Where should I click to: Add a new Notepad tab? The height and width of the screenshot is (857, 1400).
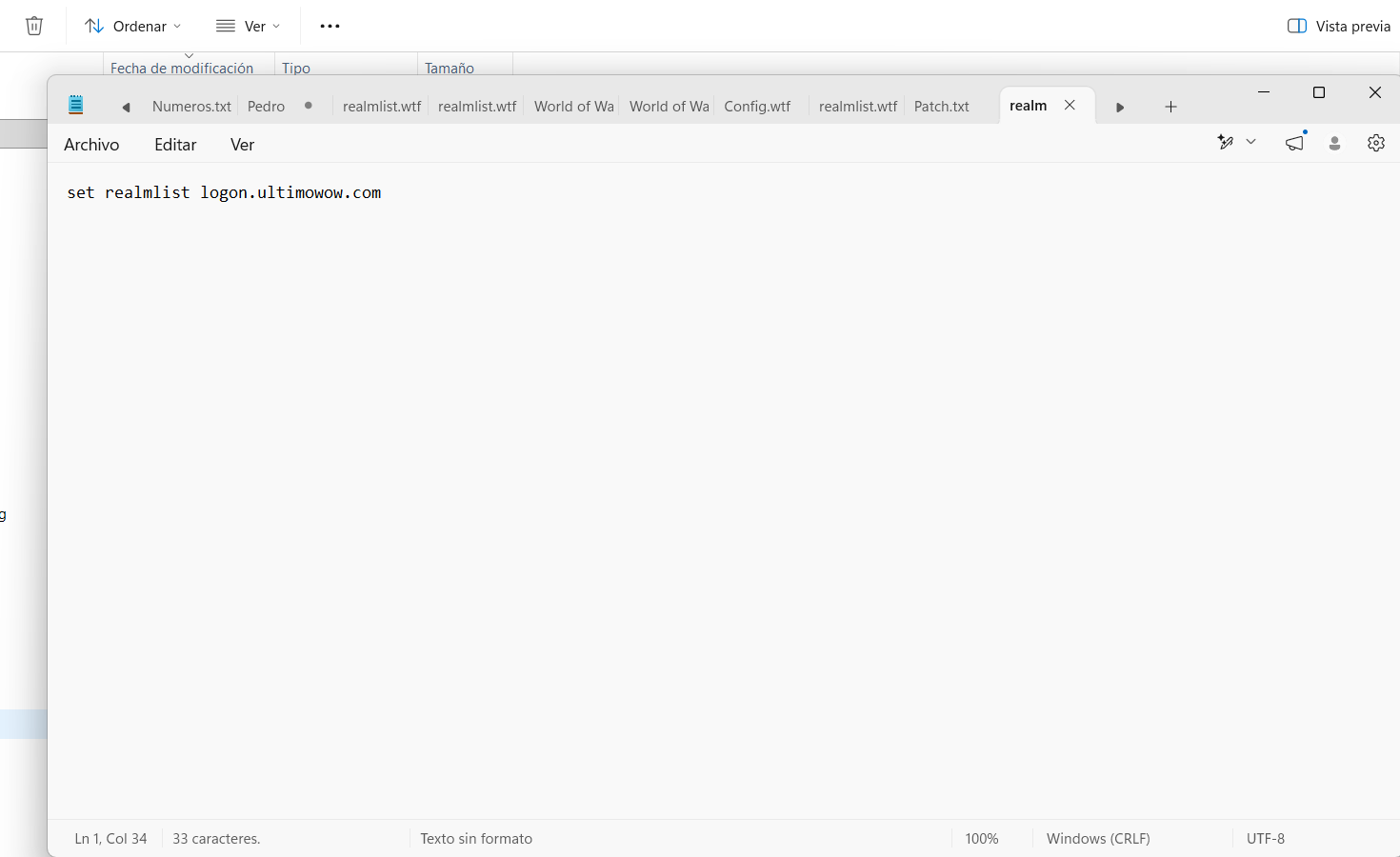pyautogui.click(x=1170, y=107)
